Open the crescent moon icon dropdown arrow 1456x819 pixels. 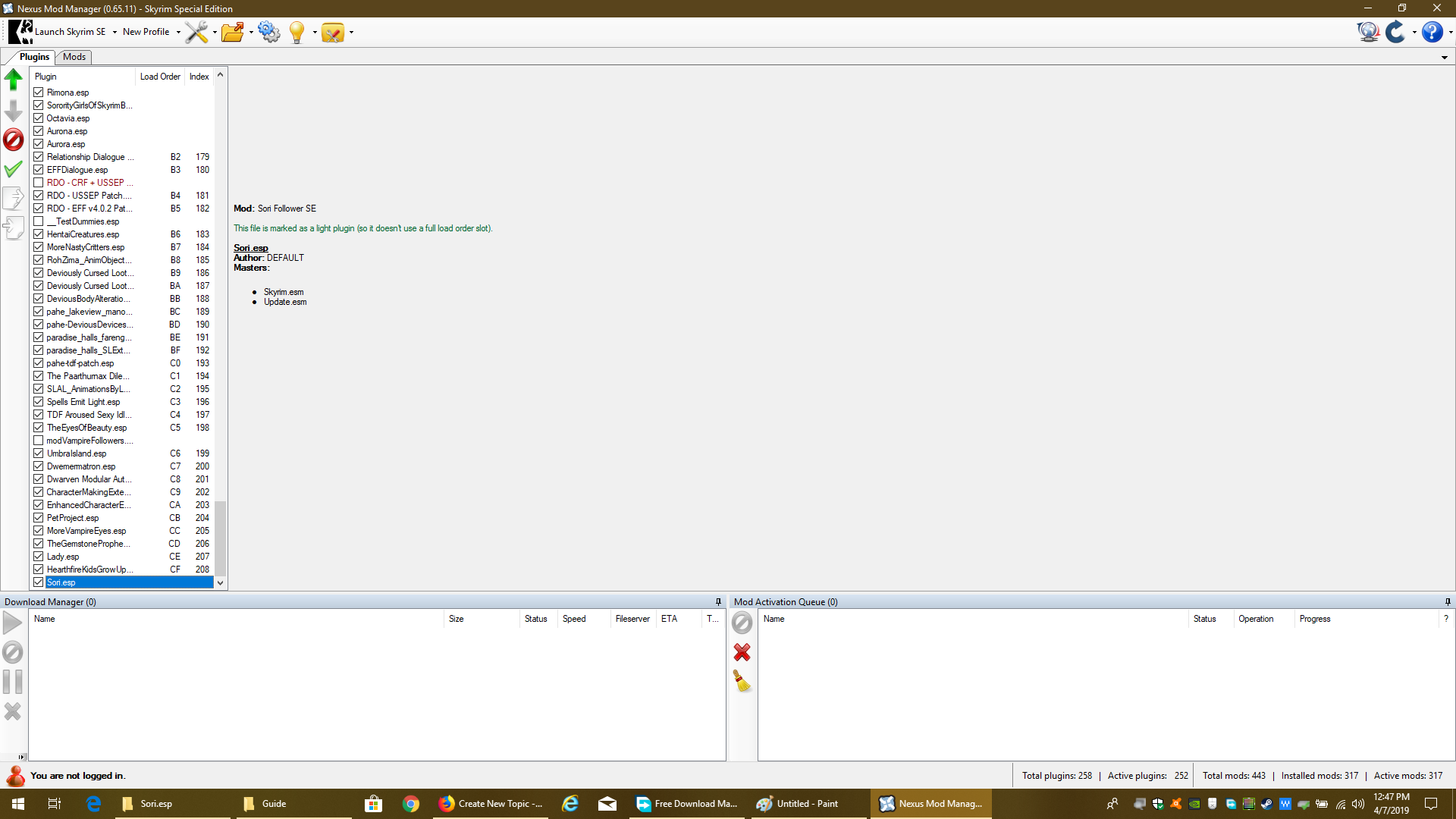tap(1414, 33)
